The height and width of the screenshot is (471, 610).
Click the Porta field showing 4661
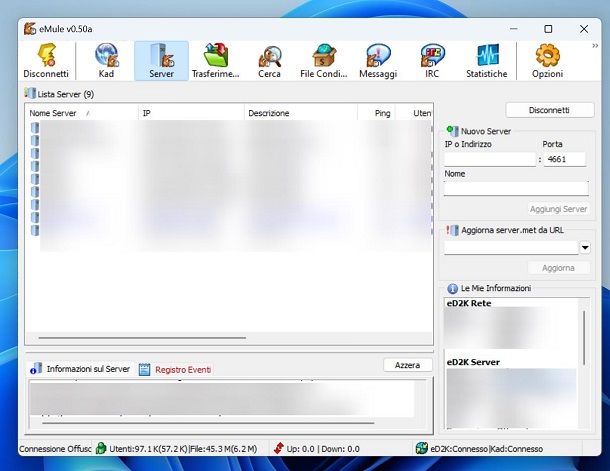[x=564, y=159]
